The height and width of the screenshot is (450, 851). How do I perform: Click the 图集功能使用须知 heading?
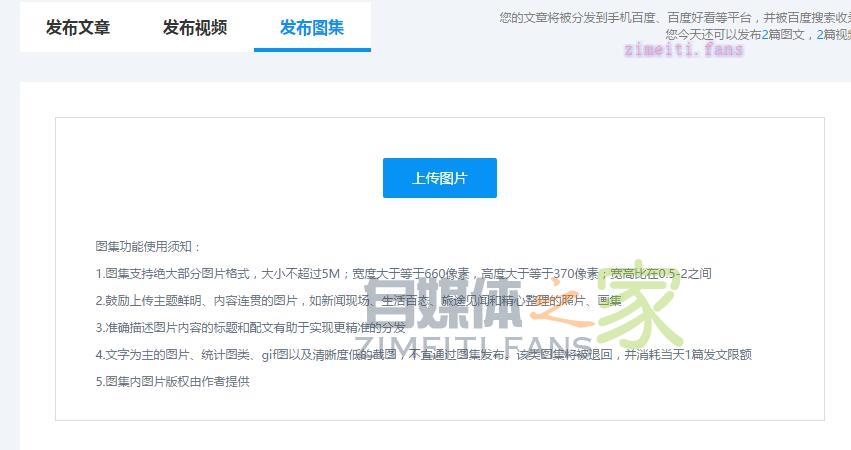(x=148, y=246)
